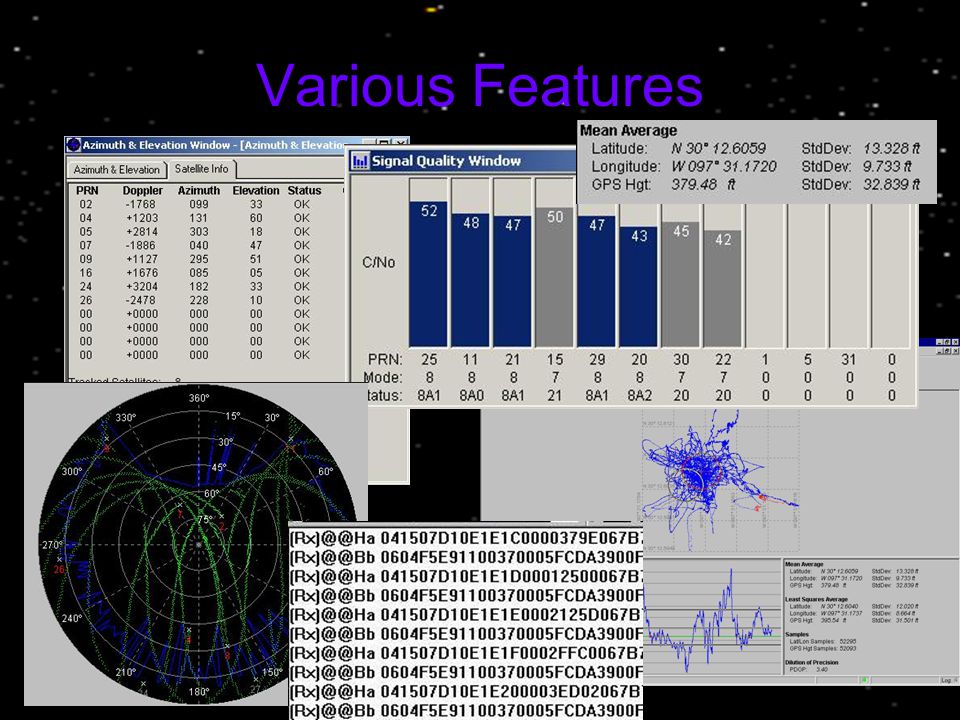Viewport: 960px width, 720px height.
Task: Select Doppler value -1768
Action: tap(141, 204)
